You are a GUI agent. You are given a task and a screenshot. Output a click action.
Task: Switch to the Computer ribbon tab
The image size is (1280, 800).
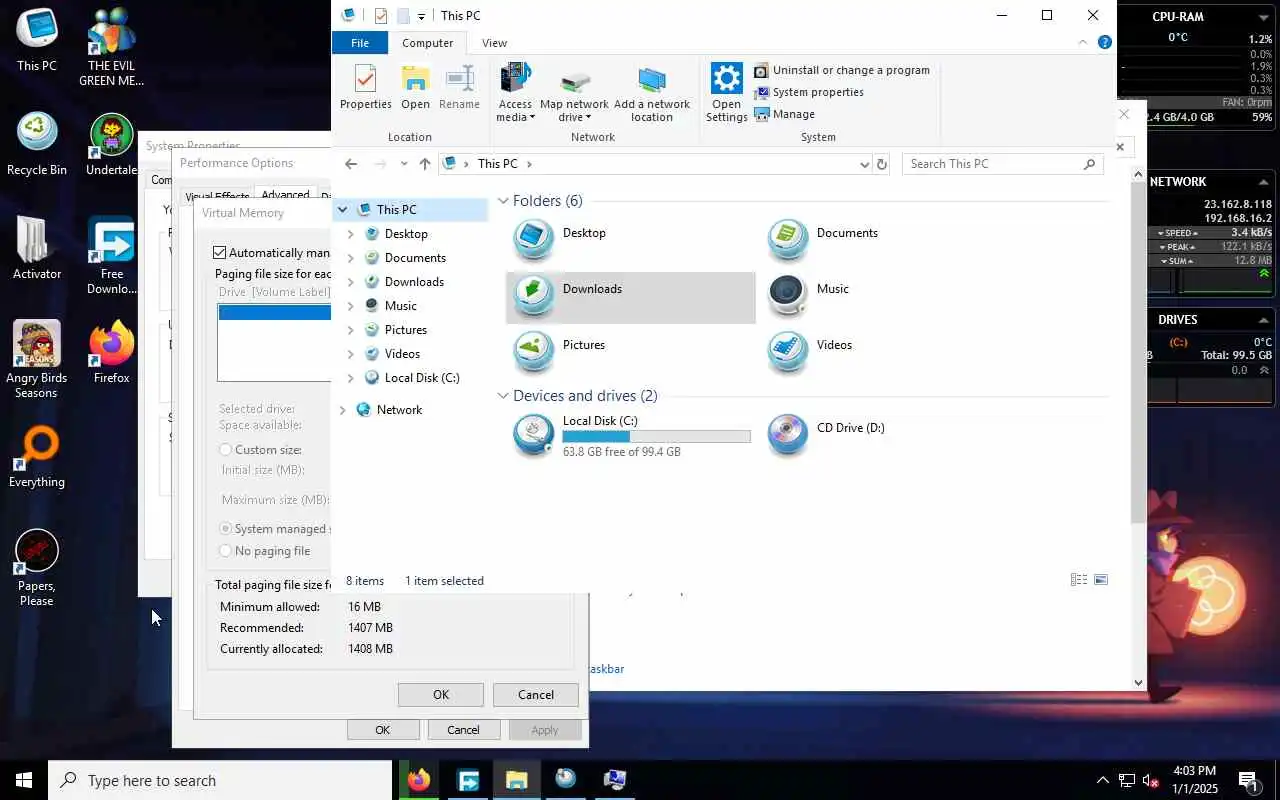click(428, 43)
